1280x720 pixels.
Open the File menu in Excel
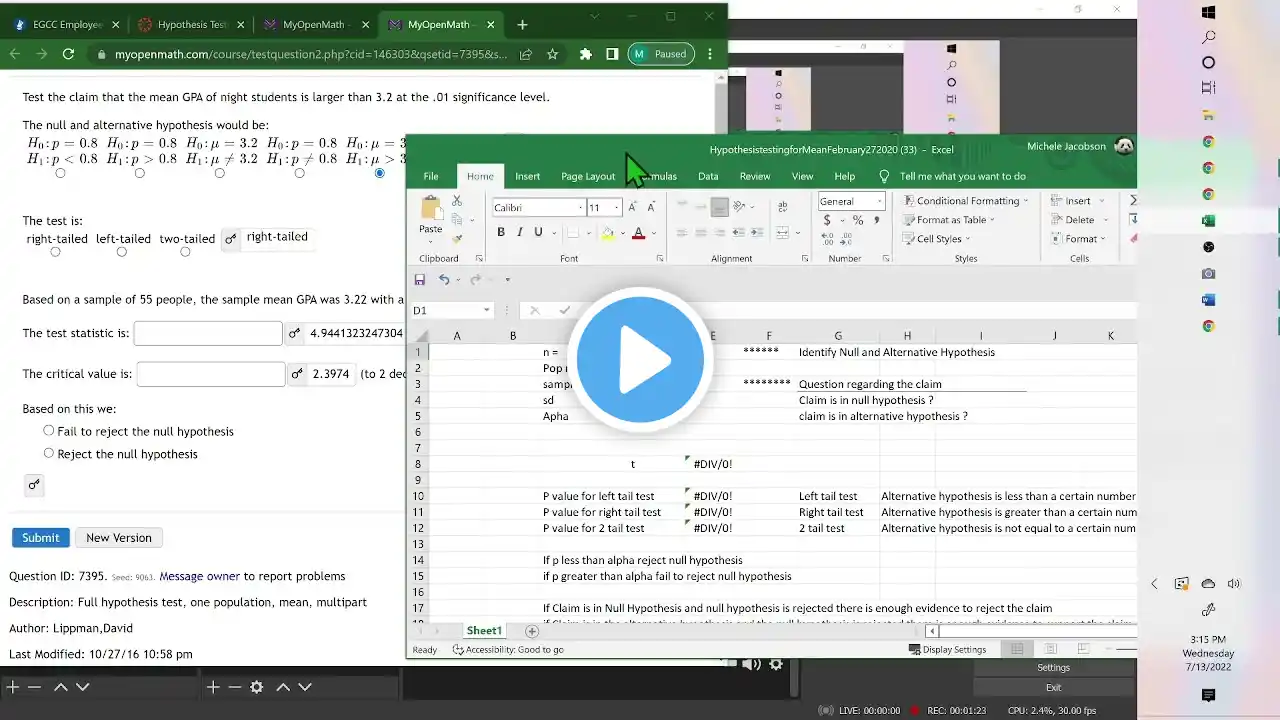pos(431,176)
